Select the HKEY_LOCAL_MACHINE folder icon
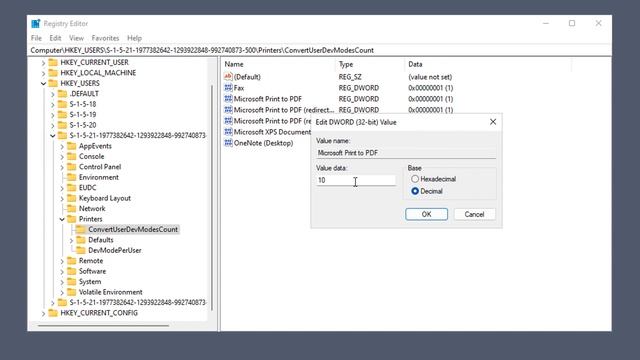 click(x=53, y=73)
